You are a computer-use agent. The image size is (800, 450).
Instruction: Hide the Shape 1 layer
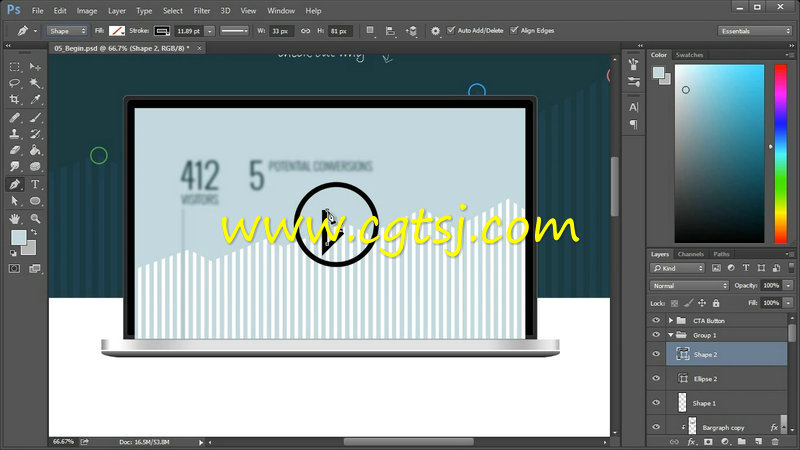[x=656, y=403]
